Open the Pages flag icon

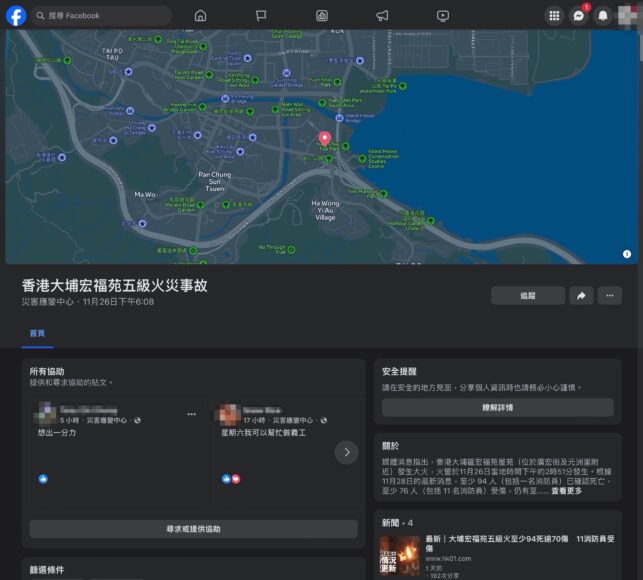pyautogui.click(x=261, y=16)
